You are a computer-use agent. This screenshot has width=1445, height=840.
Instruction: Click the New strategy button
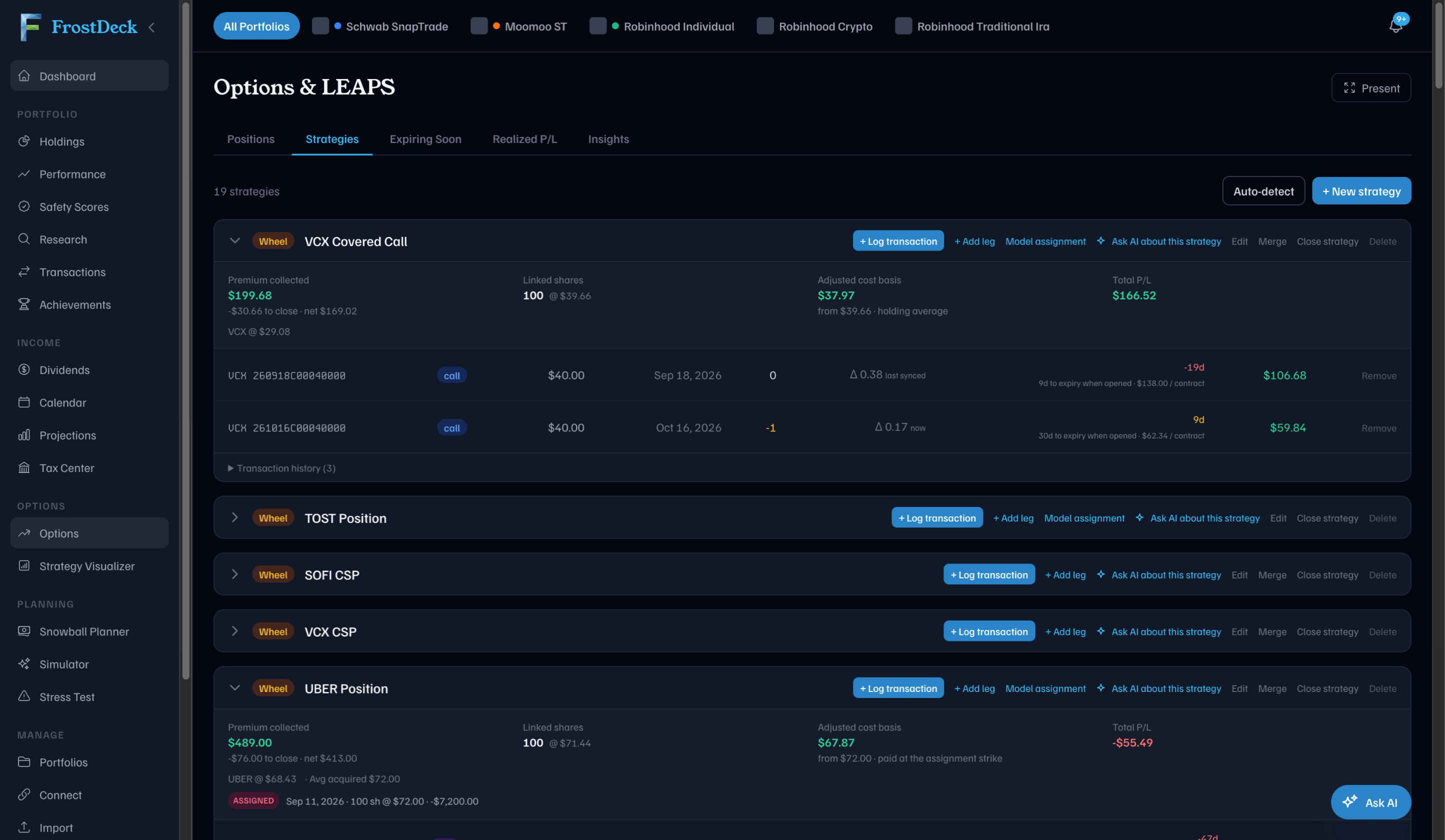click(x=1361, y=191)
